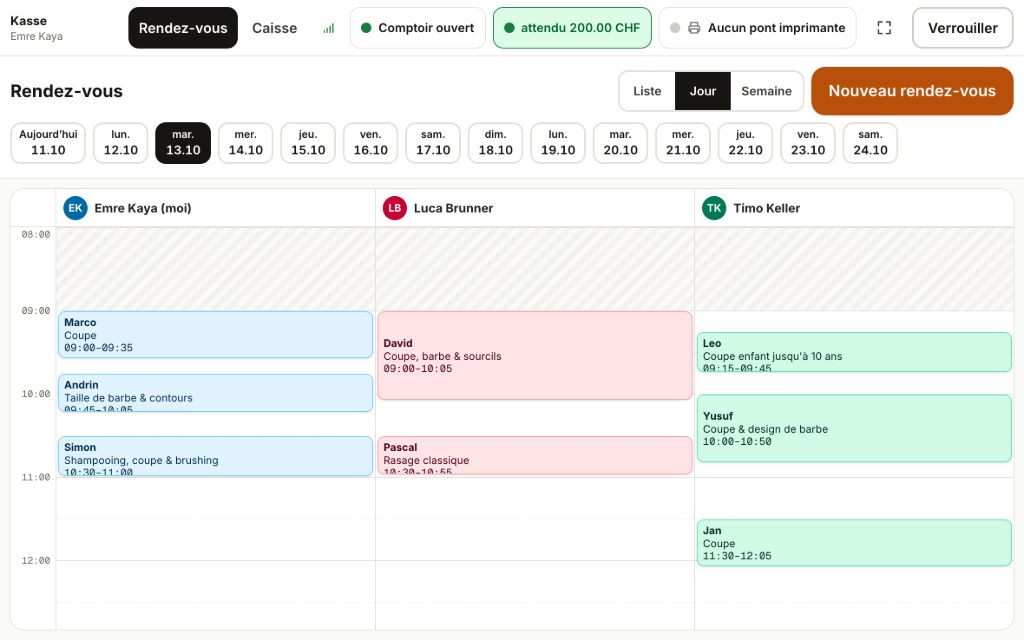This screenshot has height=640, width=1024.
Task: Open Marco's Coupe appointment
Action: point(216,334)
